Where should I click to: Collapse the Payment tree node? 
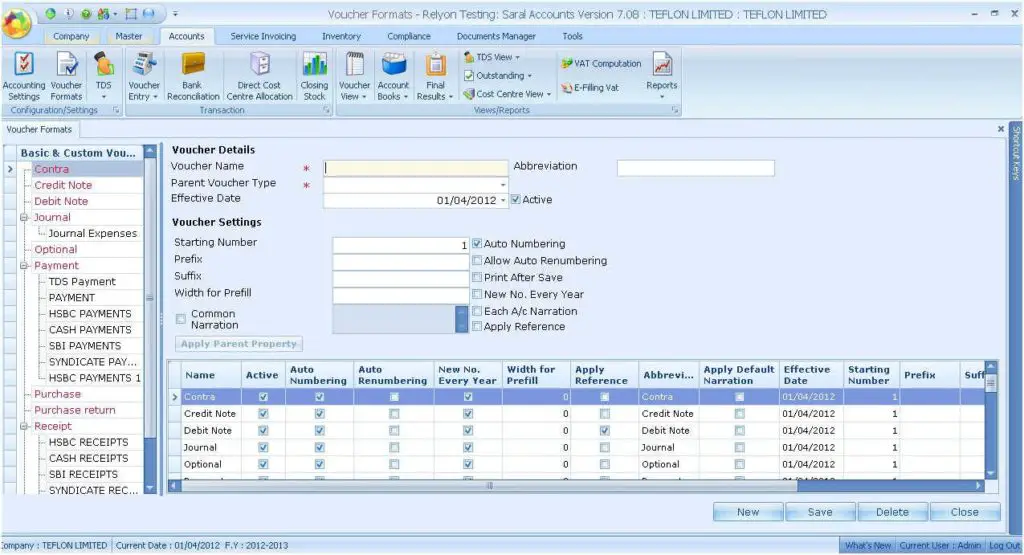tap(24, 266)
